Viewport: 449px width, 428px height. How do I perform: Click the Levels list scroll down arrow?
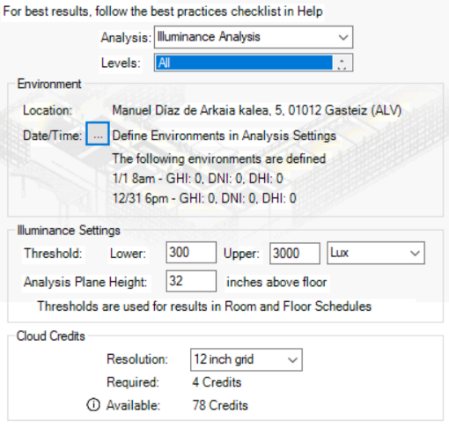pos(342,67)
